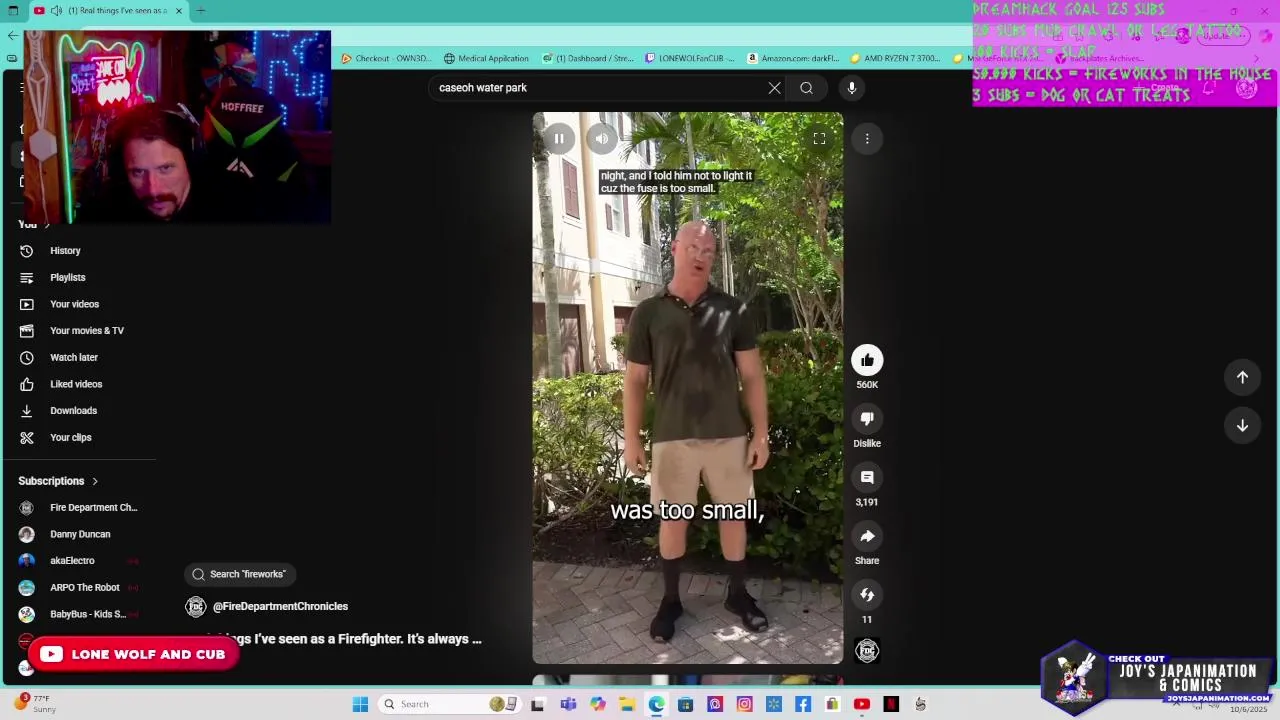Click the Windows taskbar Search box
1280x720 pixels.
[x=450, y=704]
